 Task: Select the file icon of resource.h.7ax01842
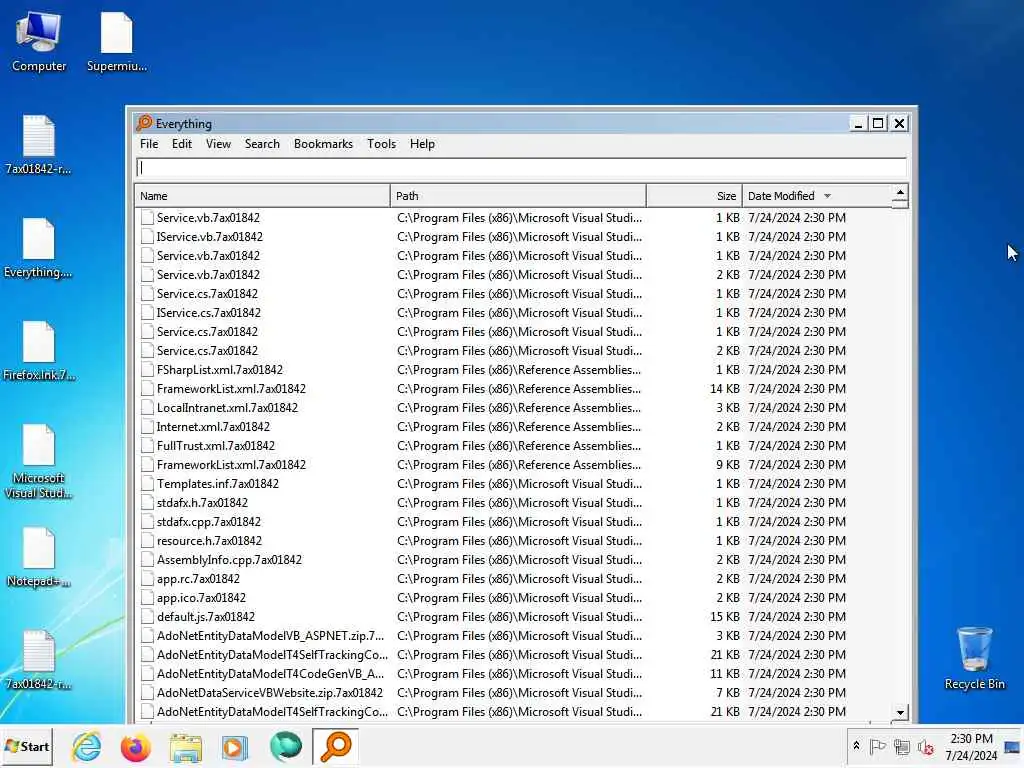tap(148, 541)
